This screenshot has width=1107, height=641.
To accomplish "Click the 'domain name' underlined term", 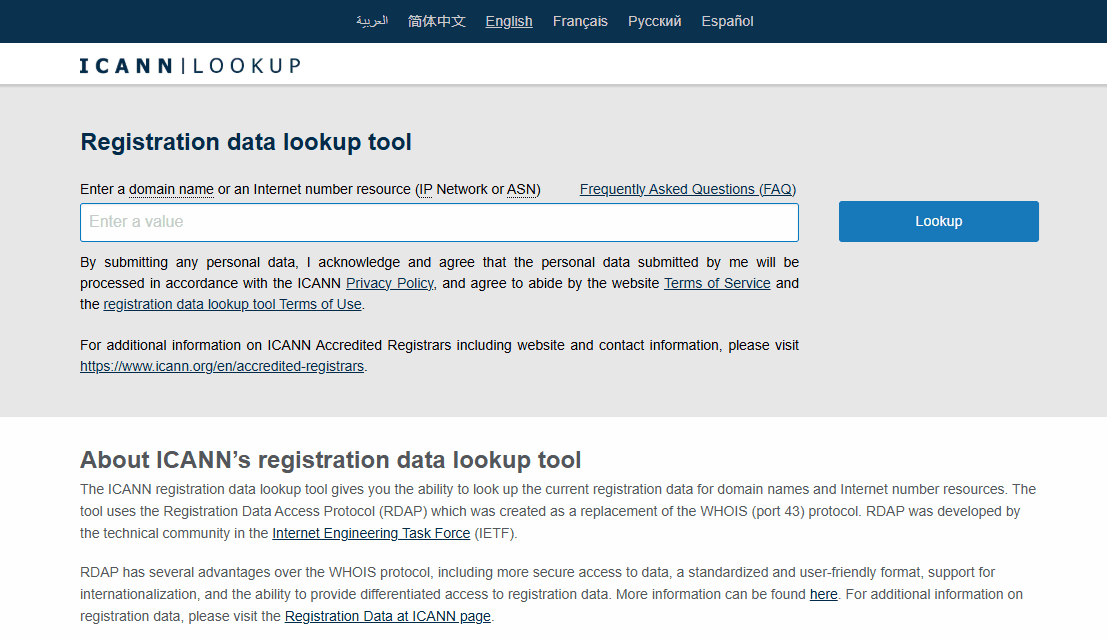I will pyautogui.click(x=171, y=189).
